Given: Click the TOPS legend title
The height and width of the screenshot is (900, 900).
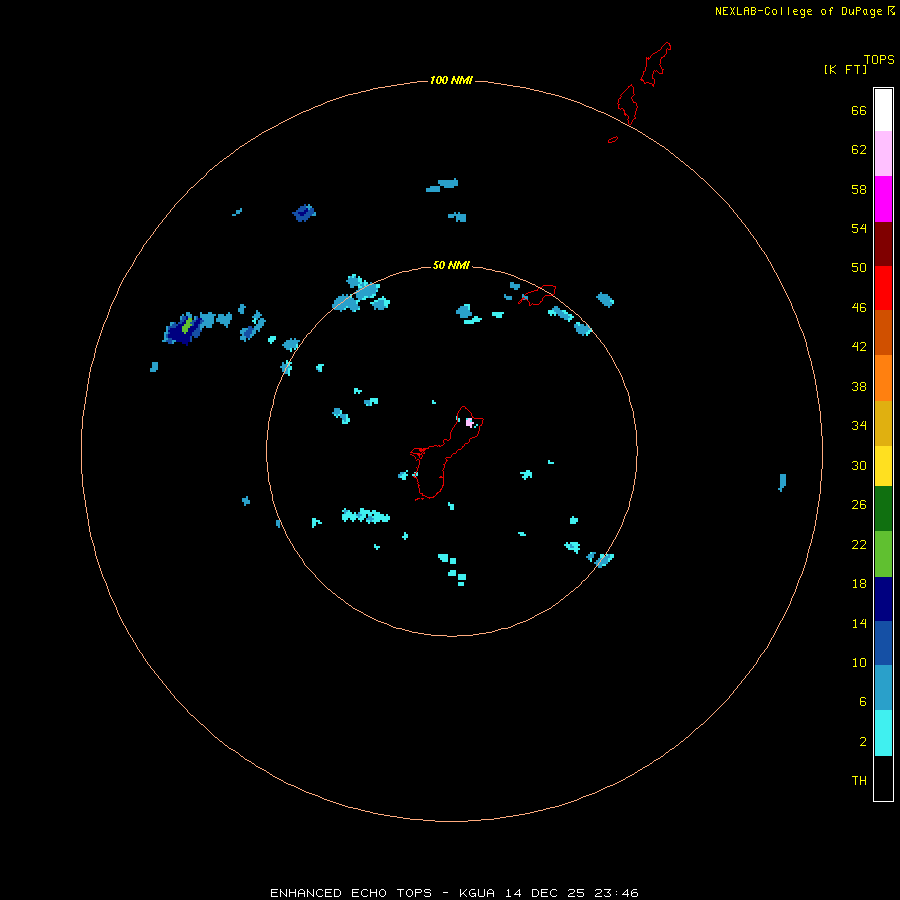Looking at the screenshot, I should click(879, 59).
